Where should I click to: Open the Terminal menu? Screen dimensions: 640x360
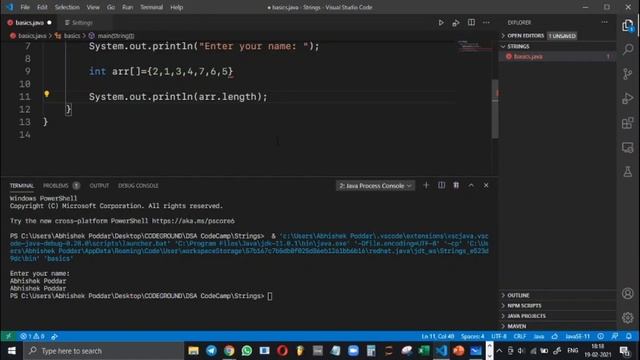click(x=151, y=7)
